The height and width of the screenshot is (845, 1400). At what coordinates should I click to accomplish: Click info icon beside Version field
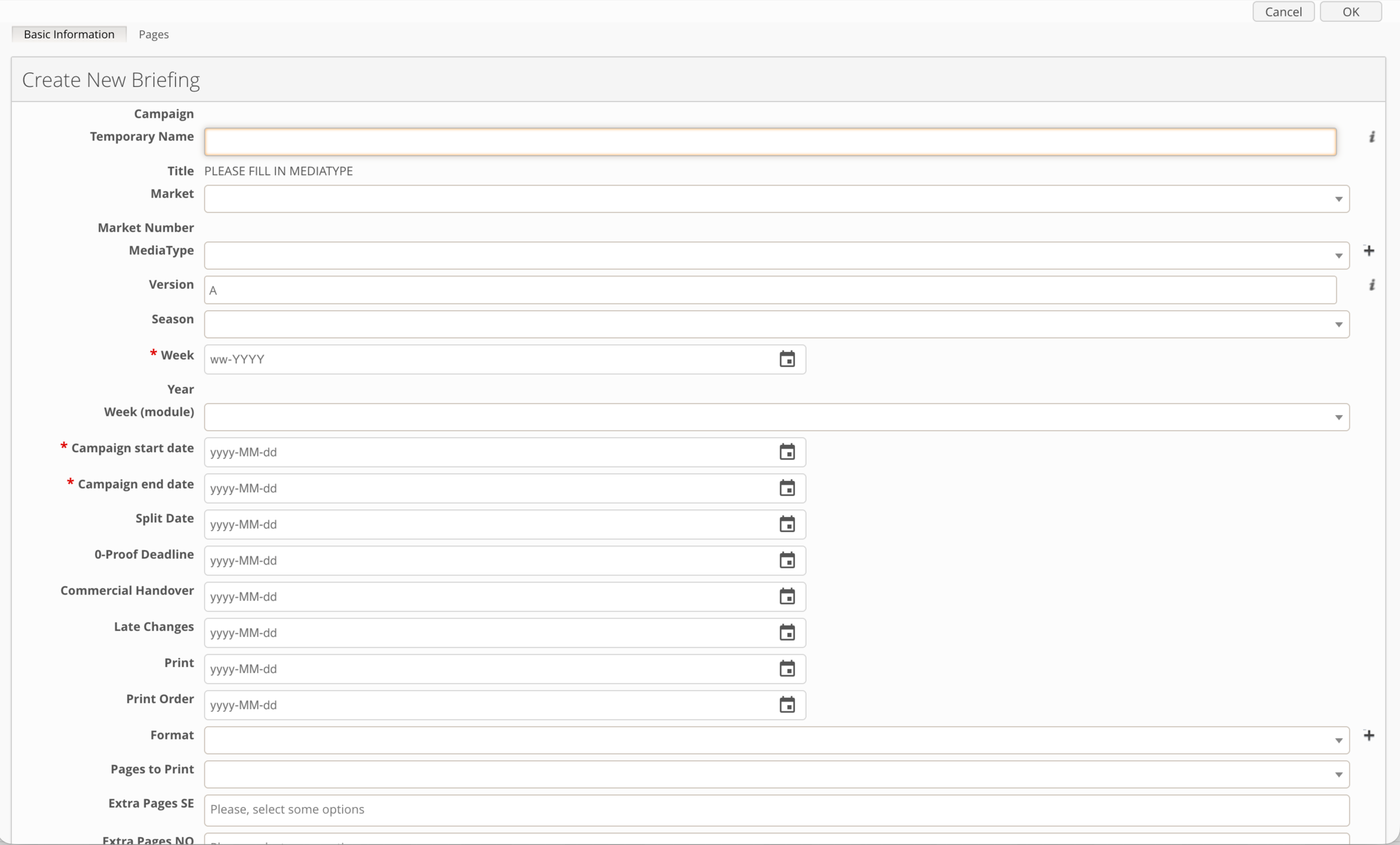[1371, 285]
